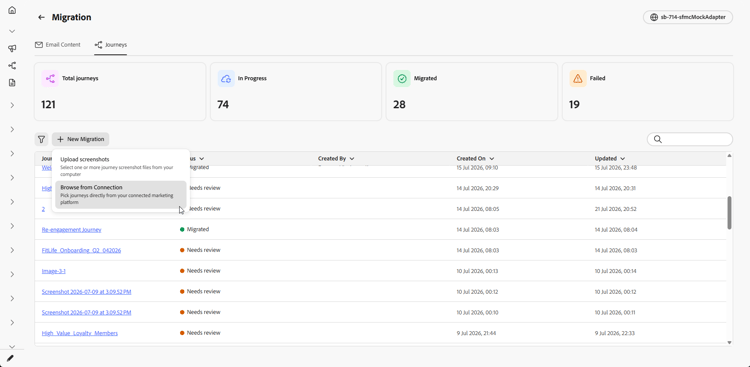750x367 pixels.
Task: Choose Browse from Connection menu option
Action: 121,194
